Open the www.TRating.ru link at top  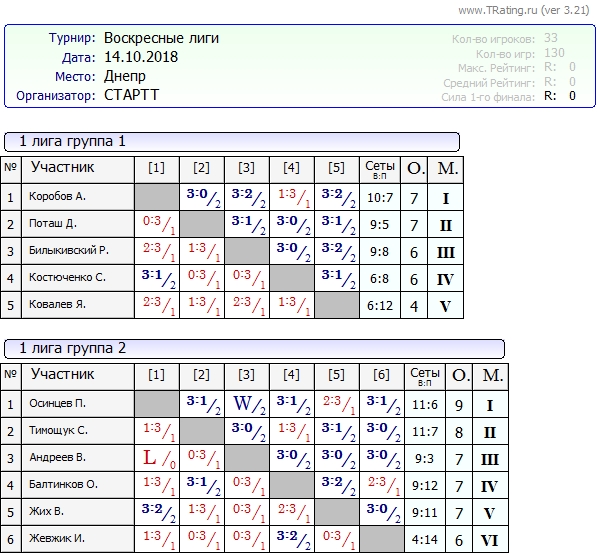(x=500, y=10)
